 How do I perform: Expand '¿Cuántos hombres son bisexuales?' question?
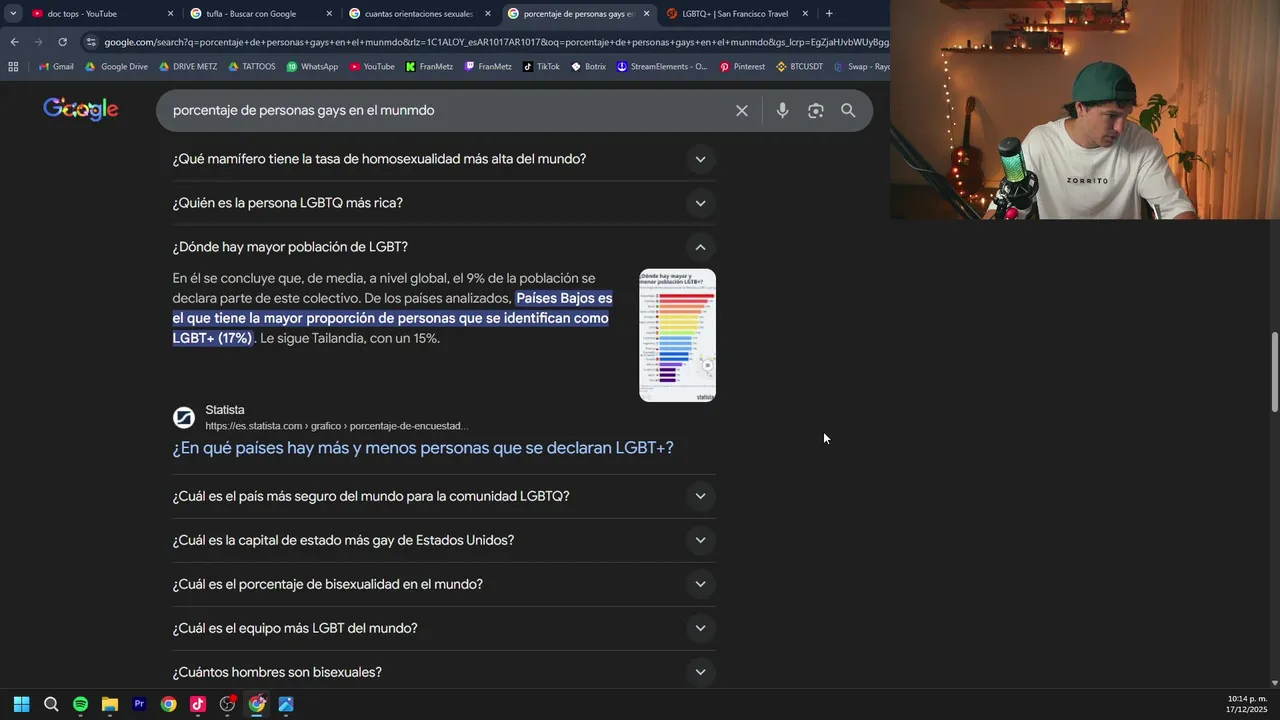(x=444, y=672)
